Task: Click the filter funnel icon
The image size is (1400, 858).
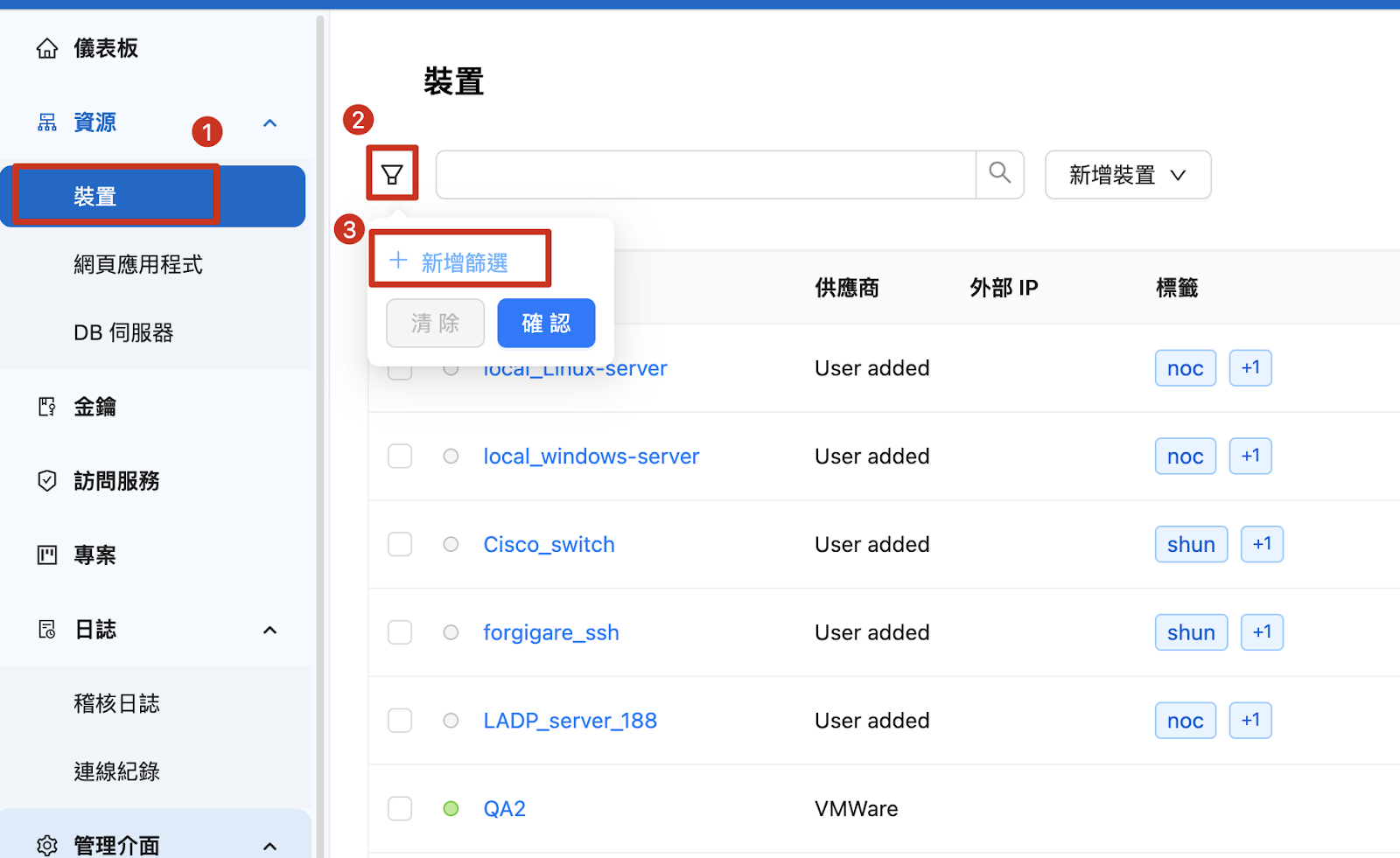Action: click(392, 175)
